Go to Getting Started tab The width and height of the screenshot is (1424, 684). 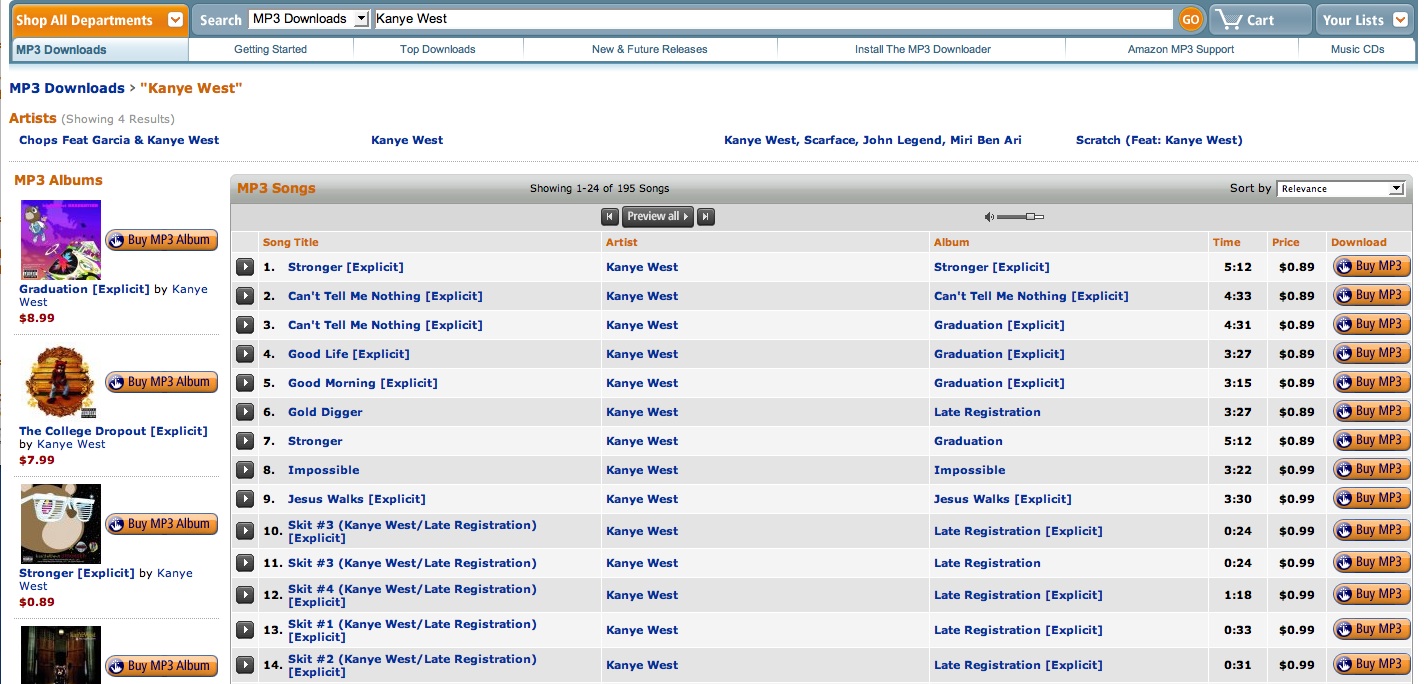coord(271,49)
